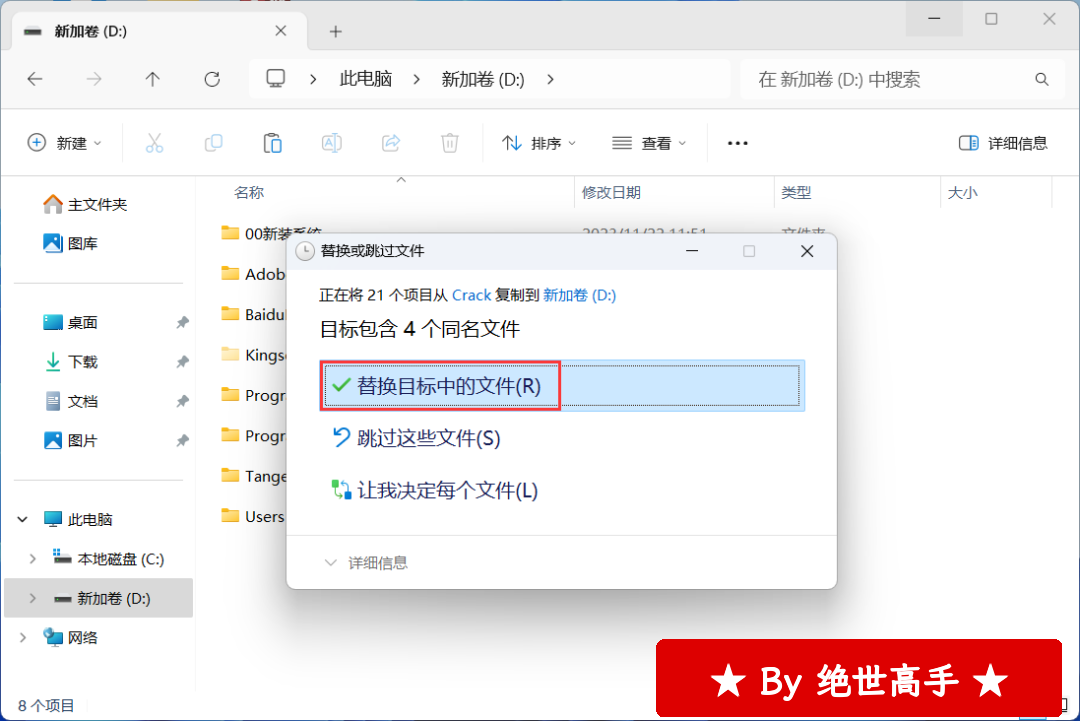Screen dimensions: 1080x721
Task: Go up one folder level arrow
Action: 152,79
